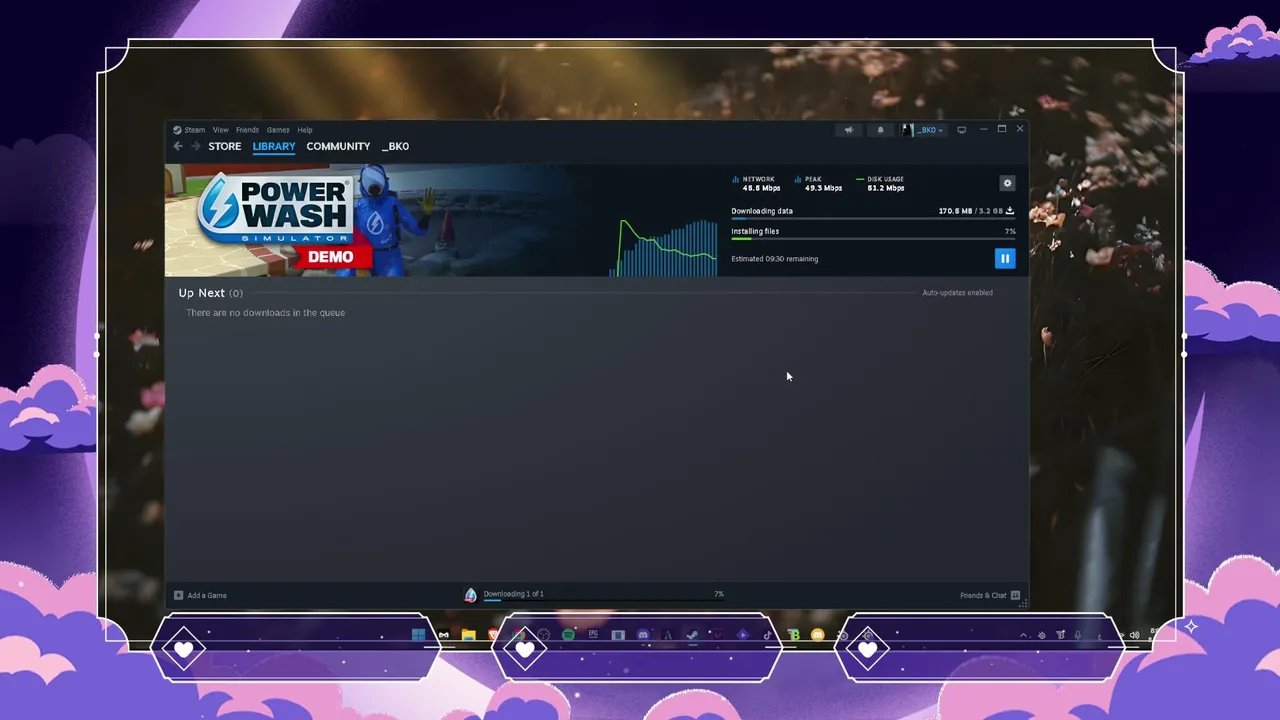Open TikTok from the taskbar
Screen dimensions: 1280x720
click(768, 635)
